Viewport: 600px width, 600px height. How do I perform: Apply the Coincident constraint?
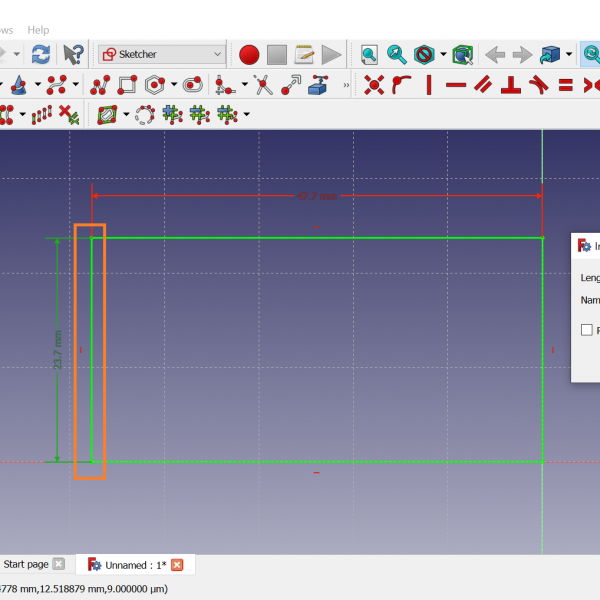374,85
